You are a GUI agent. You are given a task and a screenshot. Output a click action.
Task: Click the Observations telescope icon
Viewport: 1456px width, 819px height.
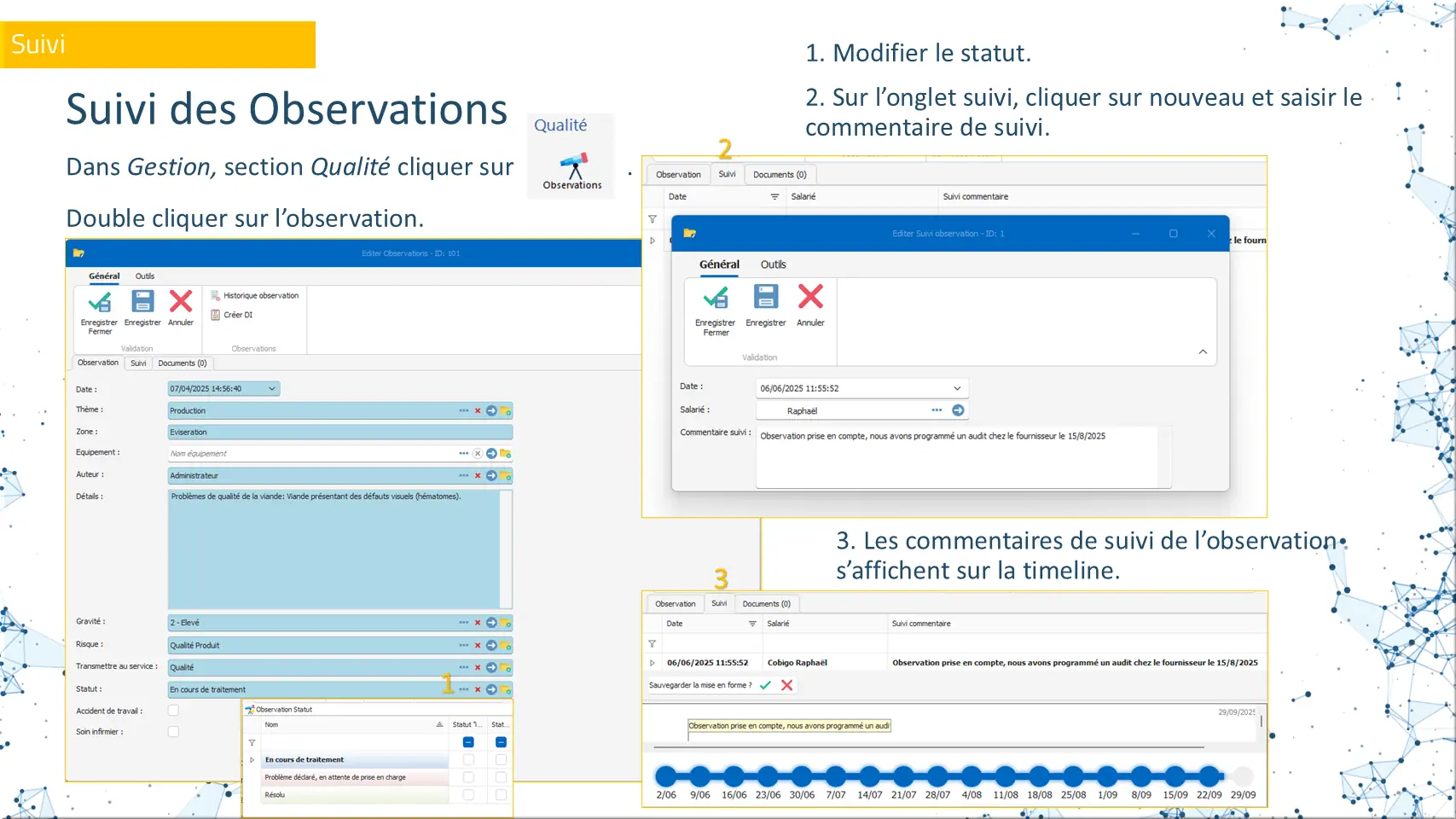point(573,166)
